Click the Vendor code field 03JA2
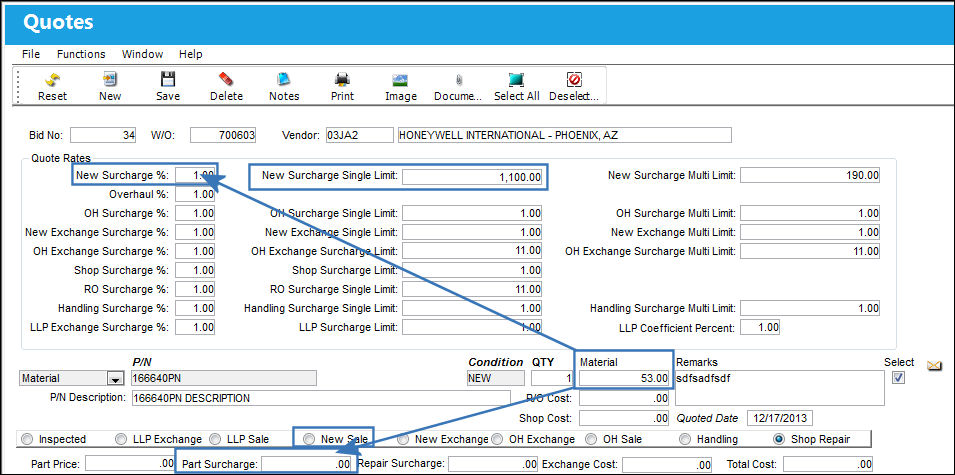This screenshot has height=475, width=955. pyautogui.click(x=359, y=135)
